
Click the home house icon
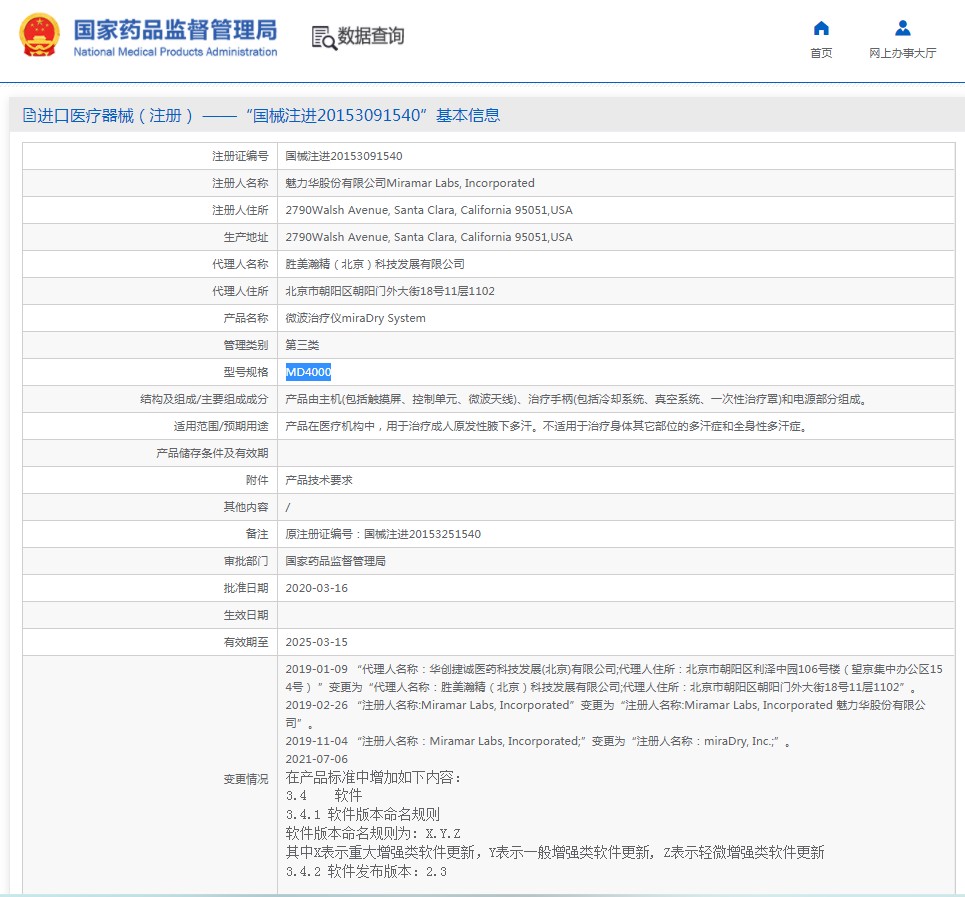pos(821,28)
